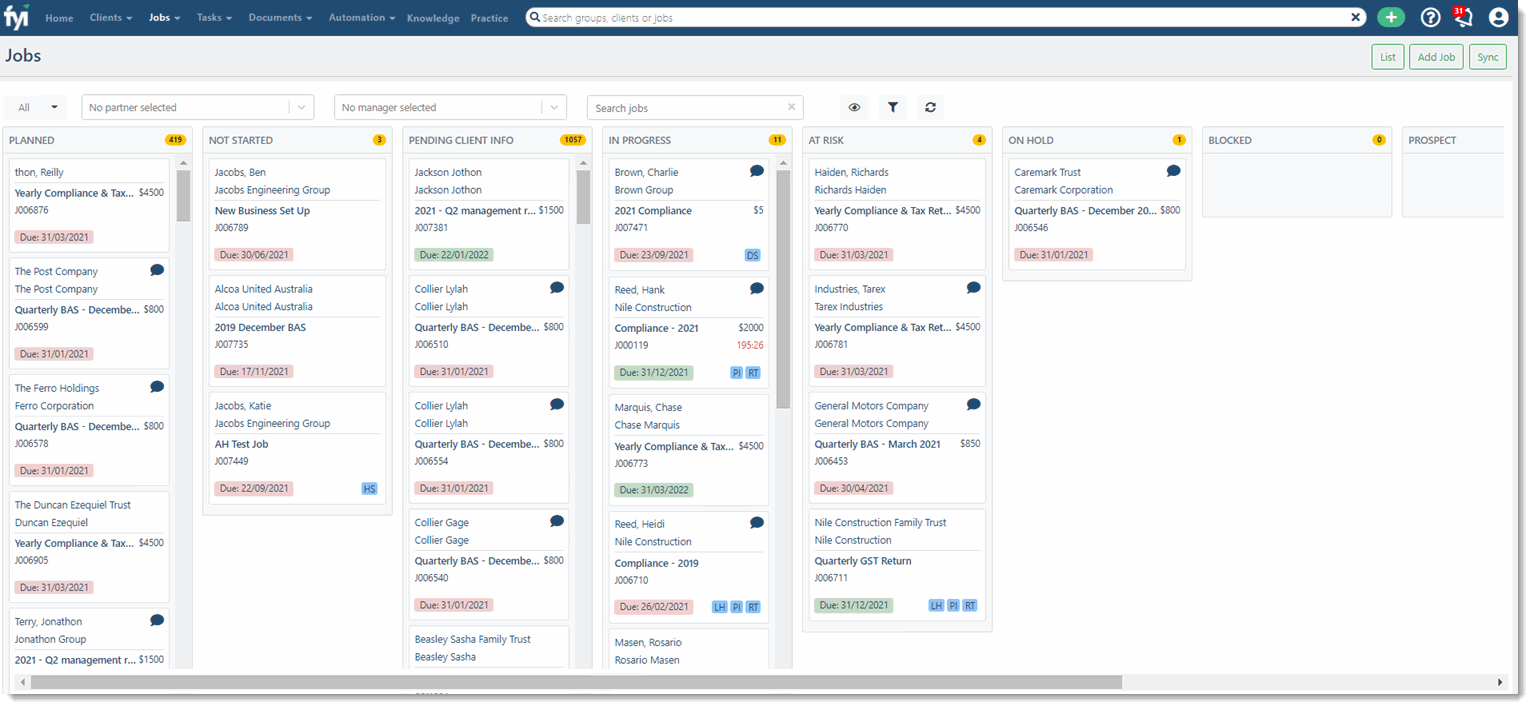Click the HS badge on AH Test Job
1527x703 pixels.
[370, 489]
